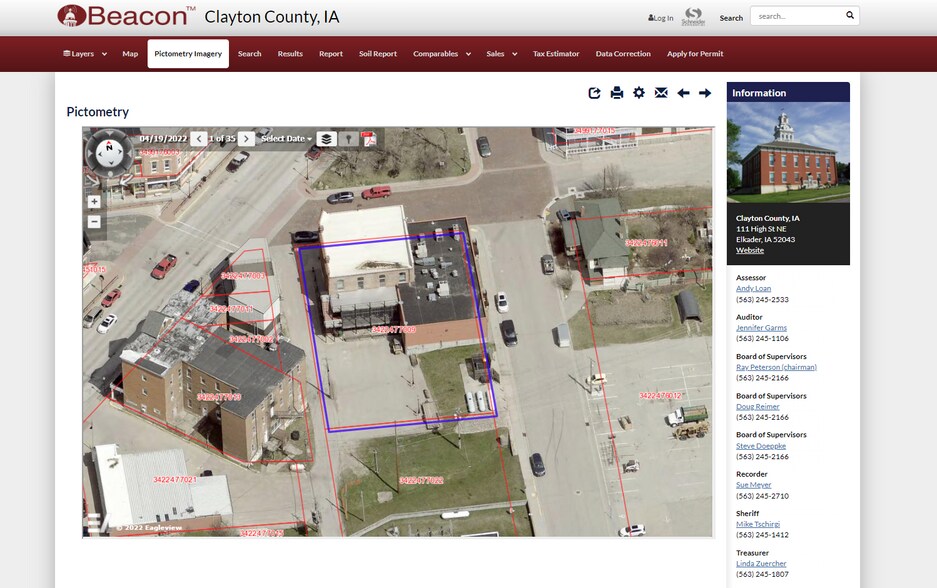Switch to the Tax Estimator tab
The height and width of the screenshot is (588, 937).
coord(556,54)
